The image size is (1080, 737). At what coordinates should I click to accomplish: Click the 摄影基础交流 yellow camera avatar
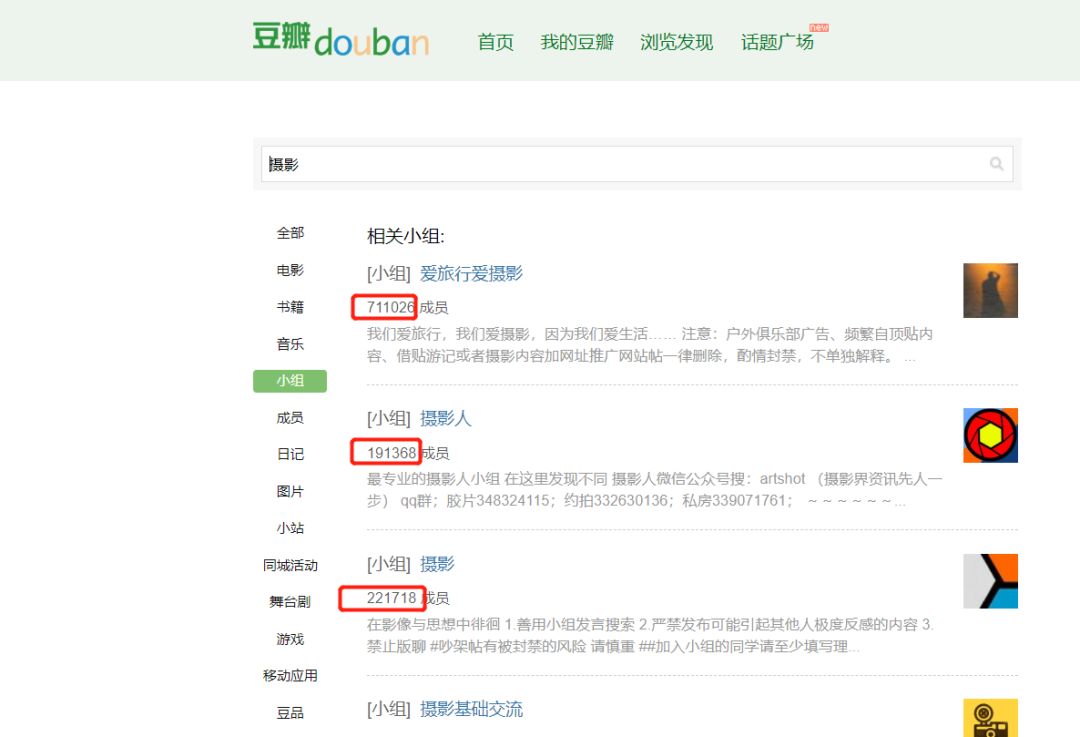(x=990, y=718)
